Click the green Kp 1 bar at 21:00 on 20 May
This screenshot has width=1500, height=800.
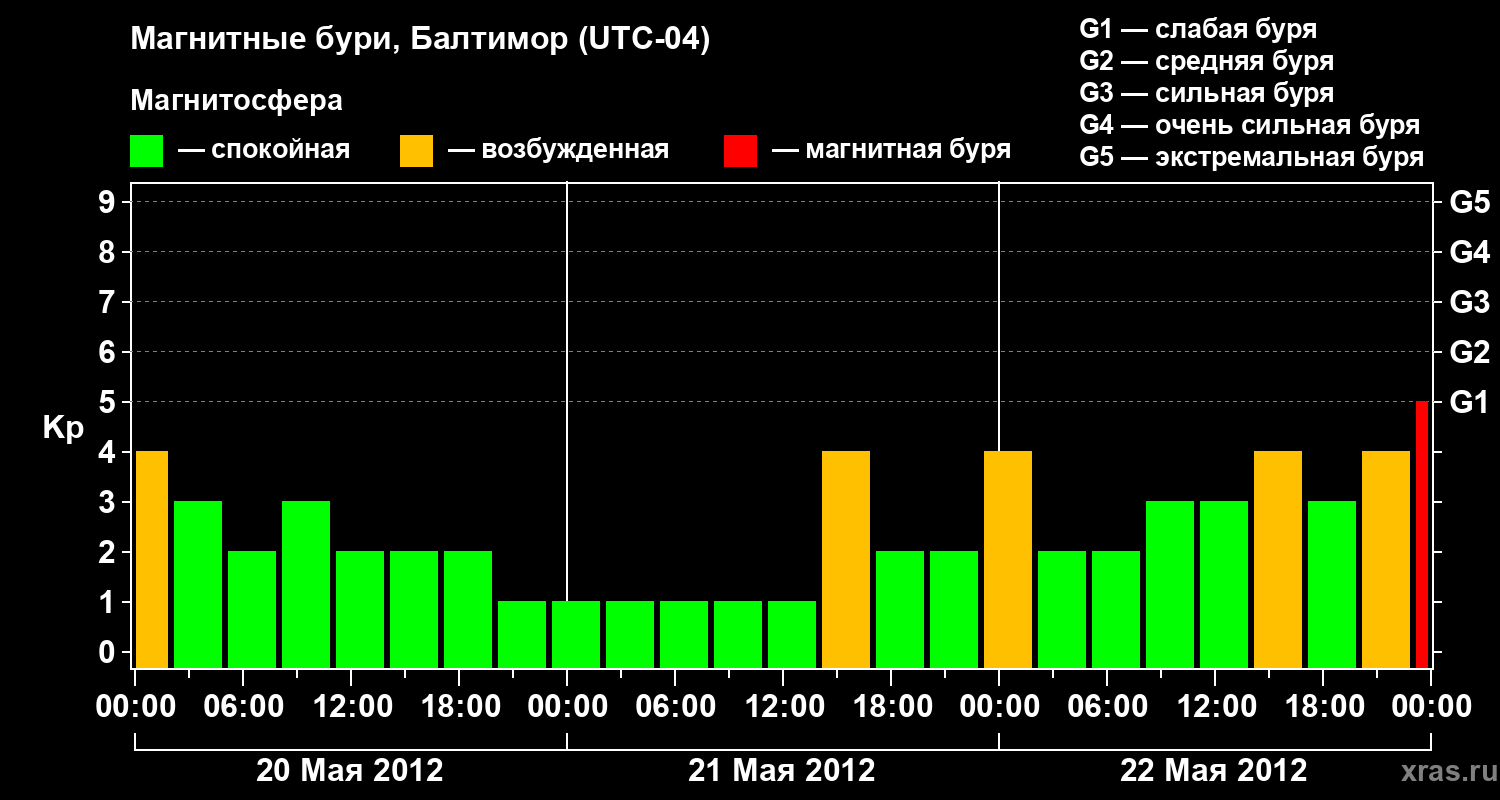pos(522,634)
